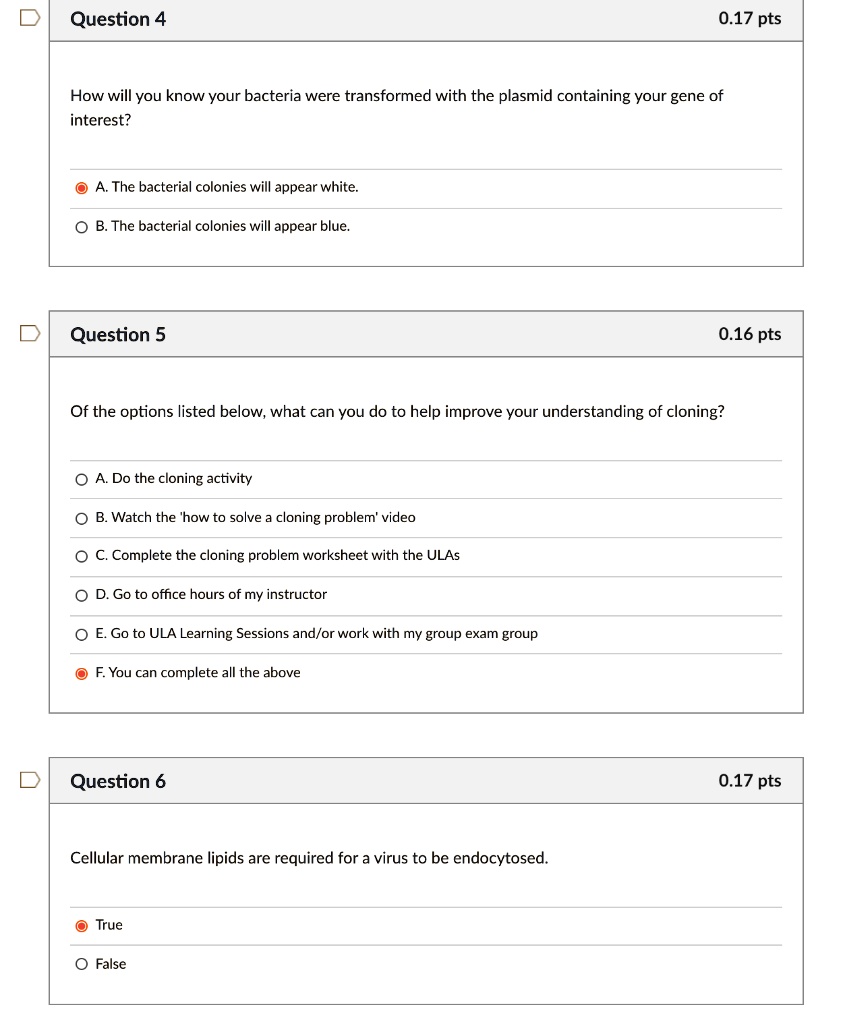Flag Question 4 for review
843x1024 pixels.
pyautogui.click(x=29, y=18)
